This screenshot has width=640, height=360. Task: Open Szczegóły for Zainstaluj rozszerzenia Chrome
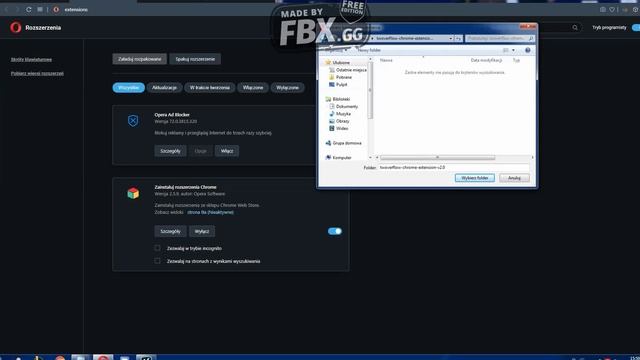click(170, 231)
